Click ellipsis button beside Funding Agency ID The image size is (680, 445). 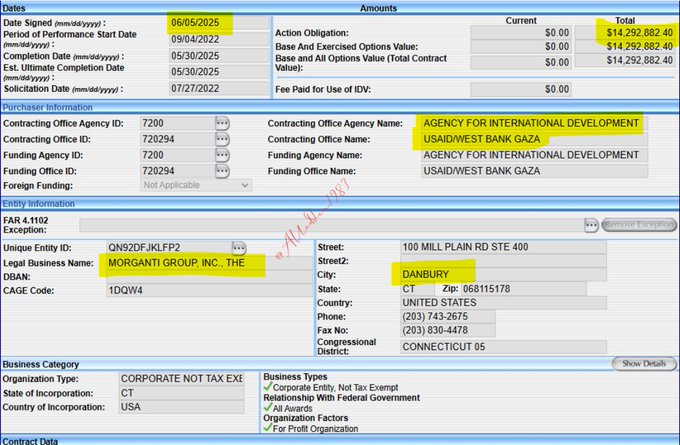(222, 155)
